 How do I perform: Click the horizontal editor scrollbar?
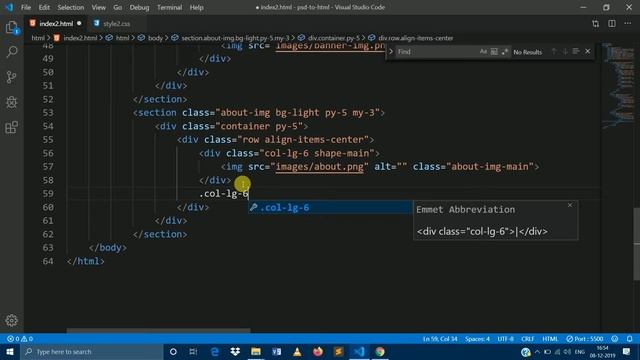click(158, 330)
